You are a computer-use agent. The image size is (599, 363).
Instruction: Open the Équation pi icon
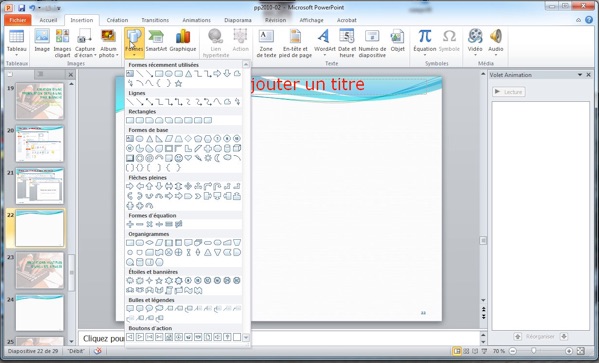click(x=424, y=41)
